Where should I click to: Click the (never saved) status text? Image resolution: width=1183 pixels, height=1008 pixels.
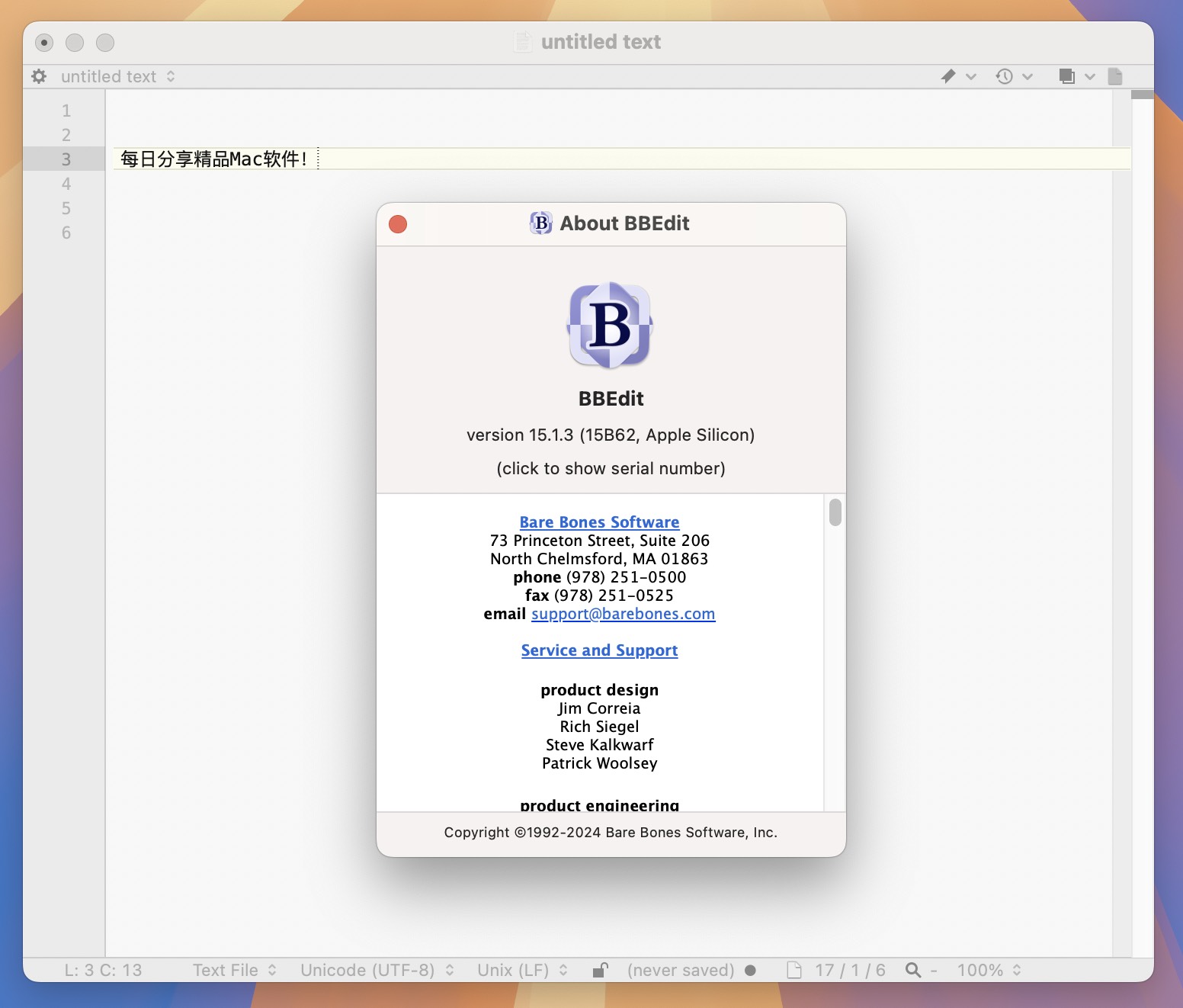pos(681,970)
